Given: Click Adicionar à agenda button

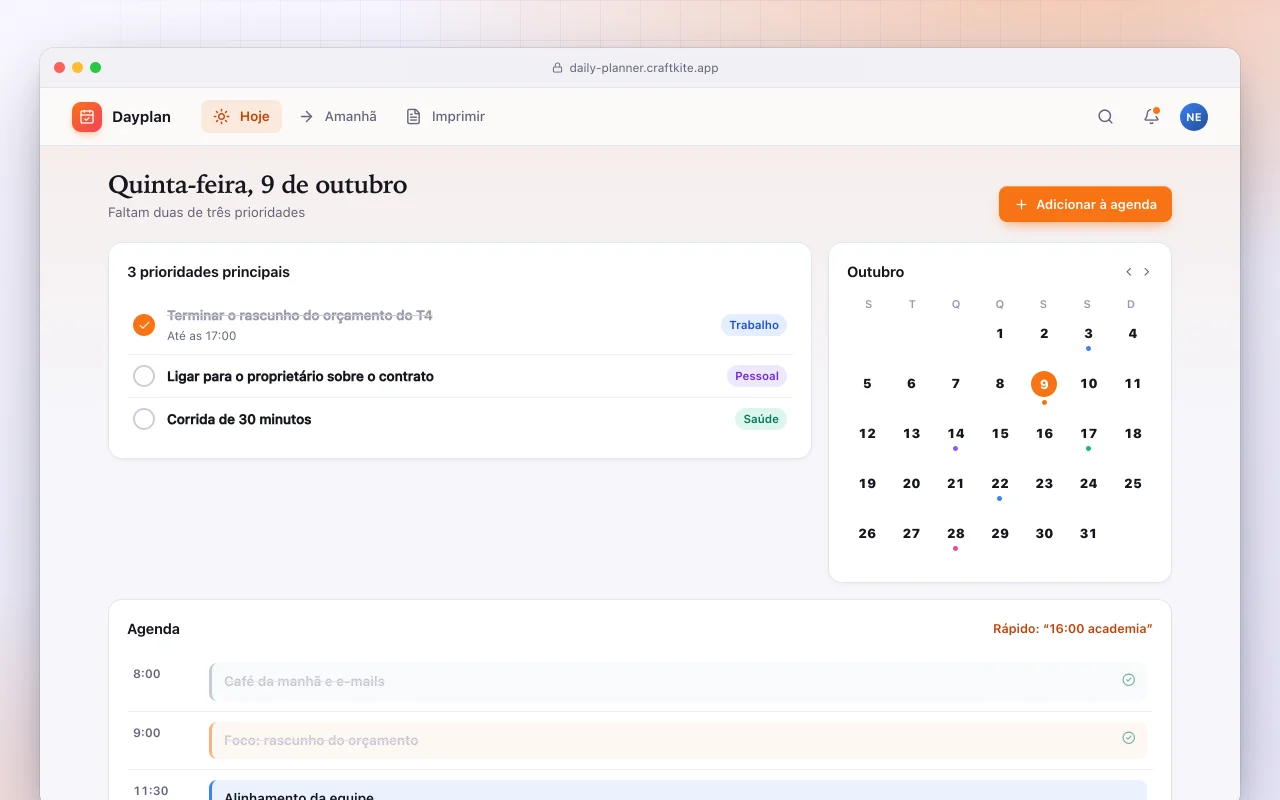Looking at the screenshot, I should 1085,204.
